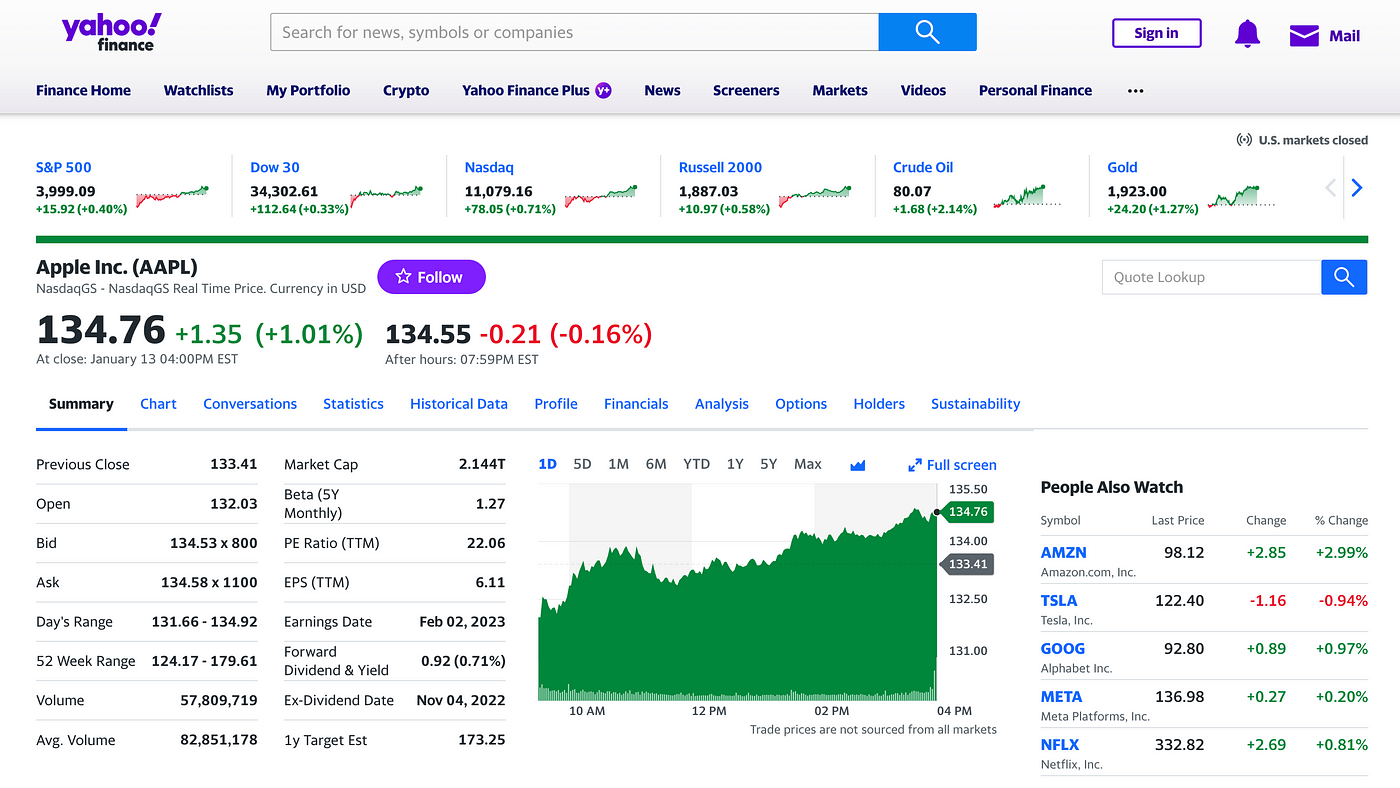1400x788 pixels.
Task: Open the more navigation options ellipsis
Action: coord(1135,90)
